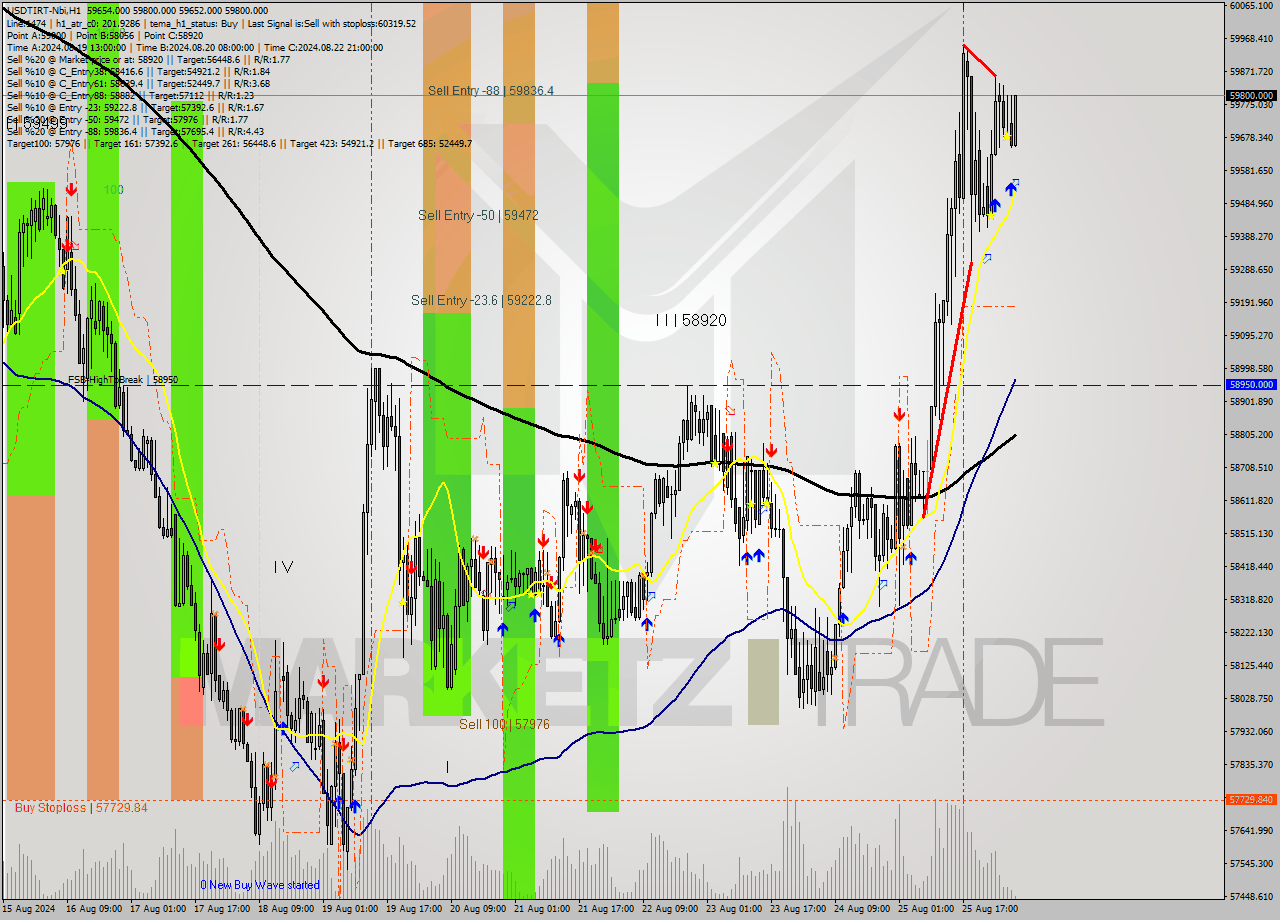1280x920 pixels.
Task: Click the '25 Aug 01:00' time axis label
Action: pos(926,910)
